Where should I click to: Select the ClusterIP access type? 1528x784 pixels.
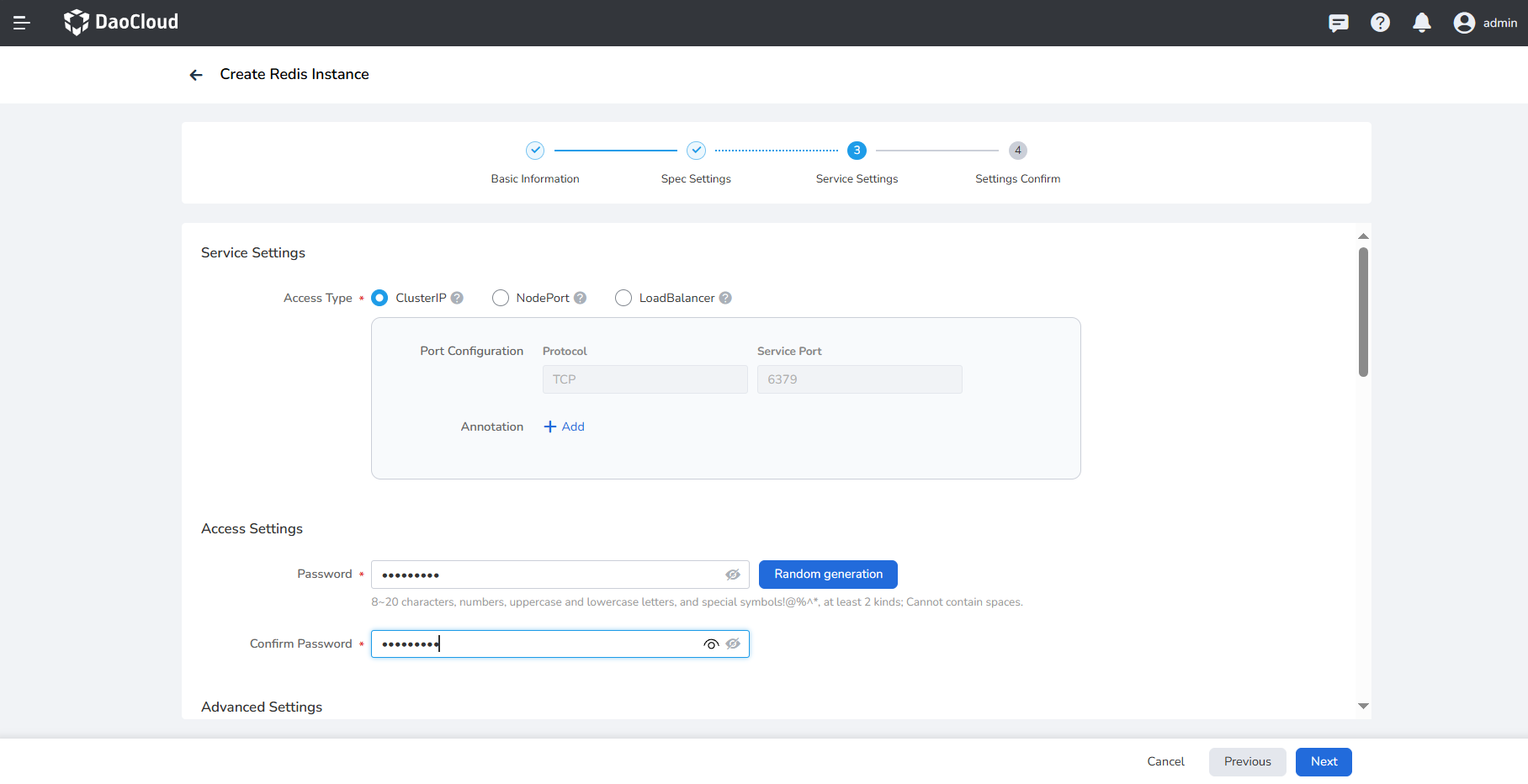click(379, 298)
